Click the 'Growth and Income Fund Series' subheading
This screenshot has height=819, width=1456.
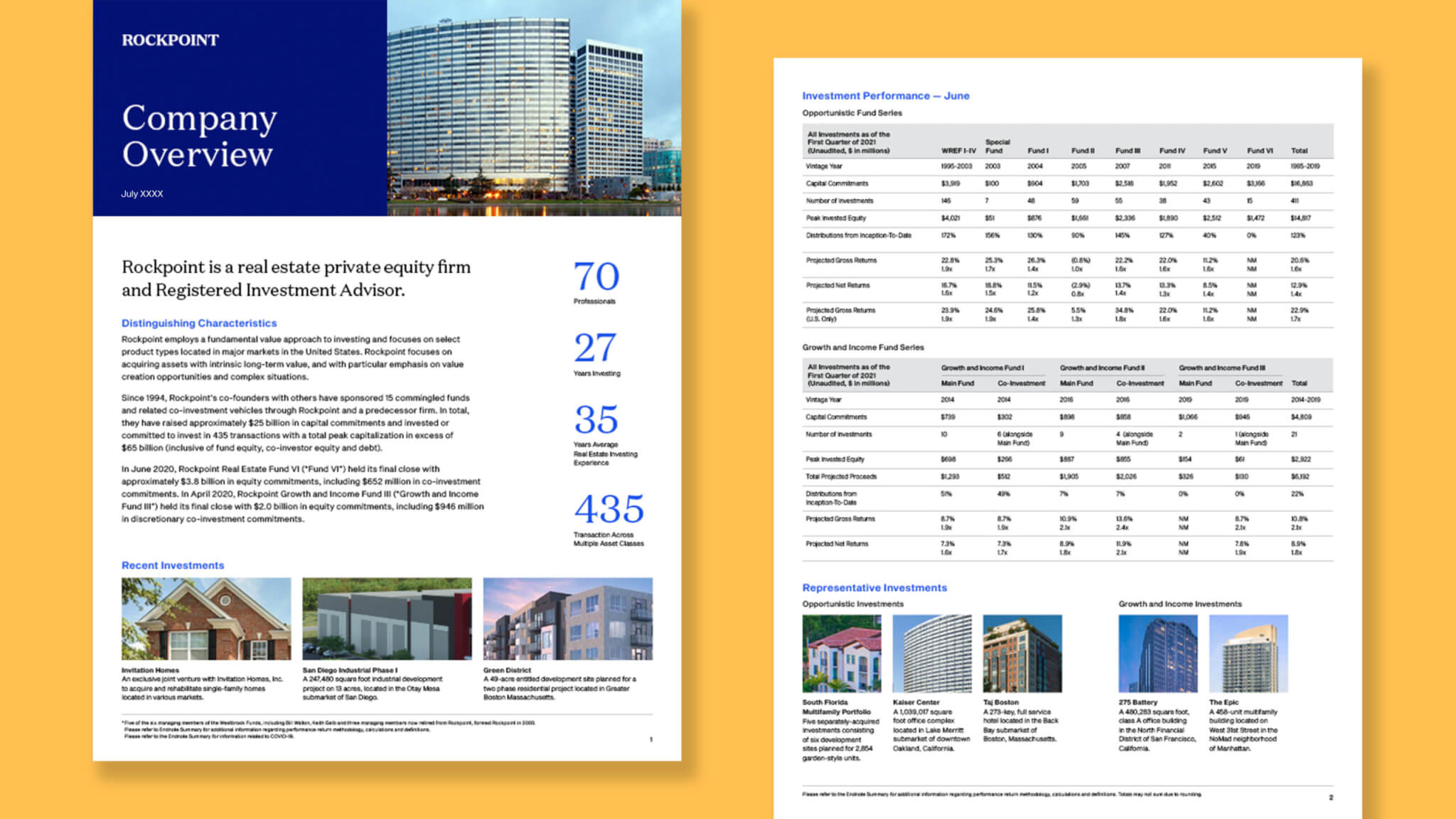point(863,347)
